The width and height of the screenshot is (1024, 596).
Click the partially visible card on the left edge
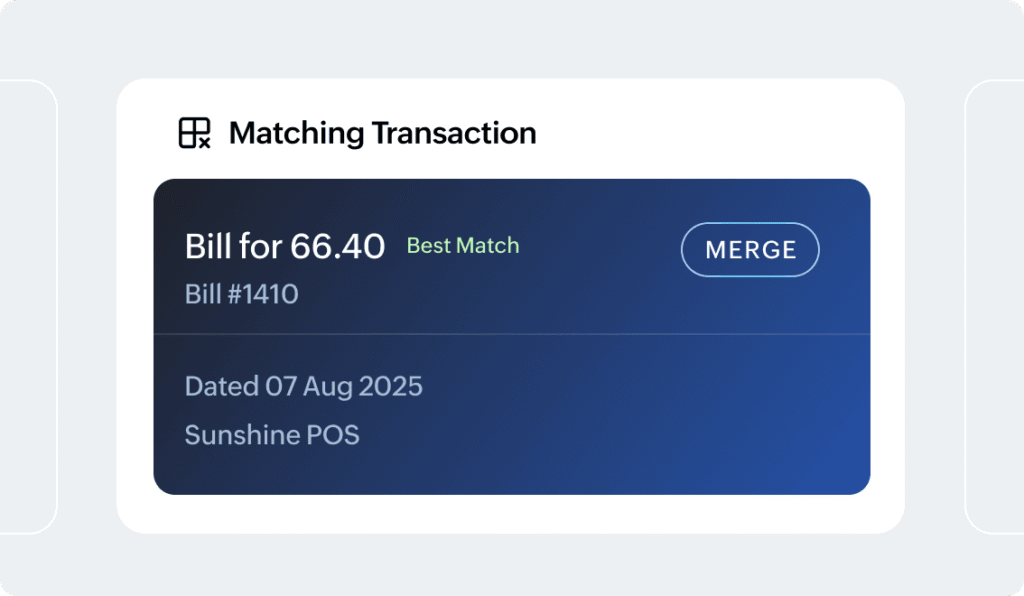(x=28, y=305)
